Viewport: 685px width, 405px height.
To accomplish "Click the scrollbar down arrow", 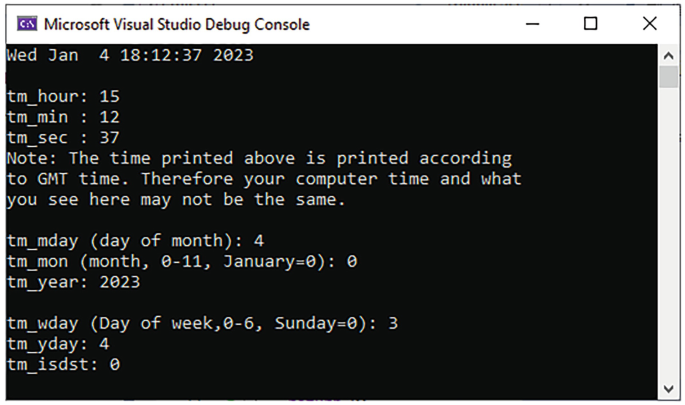I will (668, 388).
